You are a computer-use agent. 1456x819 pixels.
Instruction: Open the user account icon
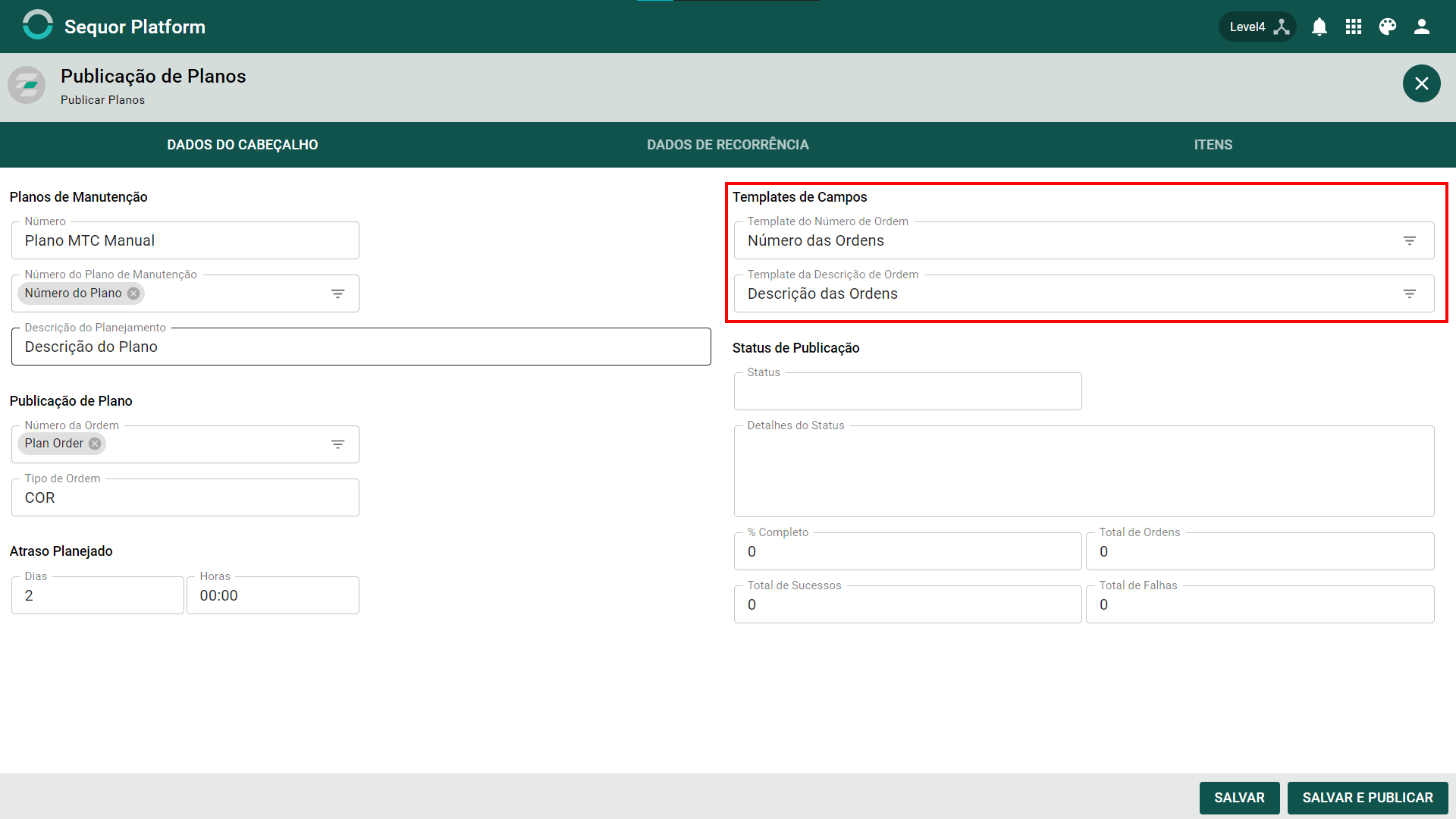coord(1422,27)
